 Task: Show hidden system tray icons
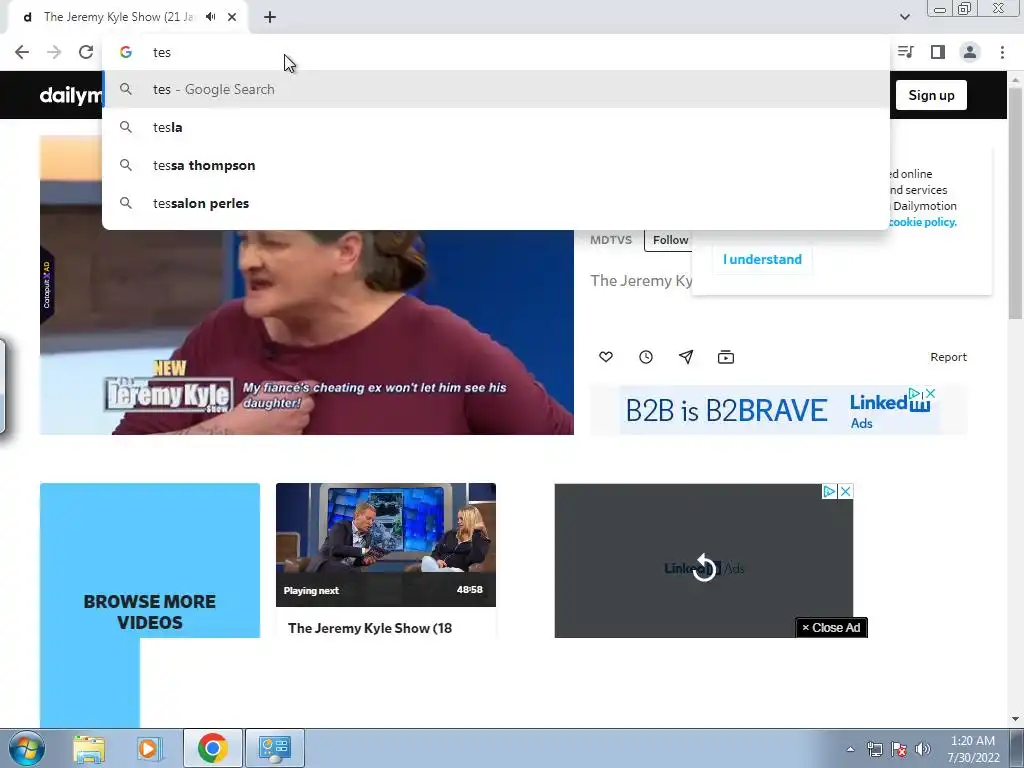(x=850, y=749)
